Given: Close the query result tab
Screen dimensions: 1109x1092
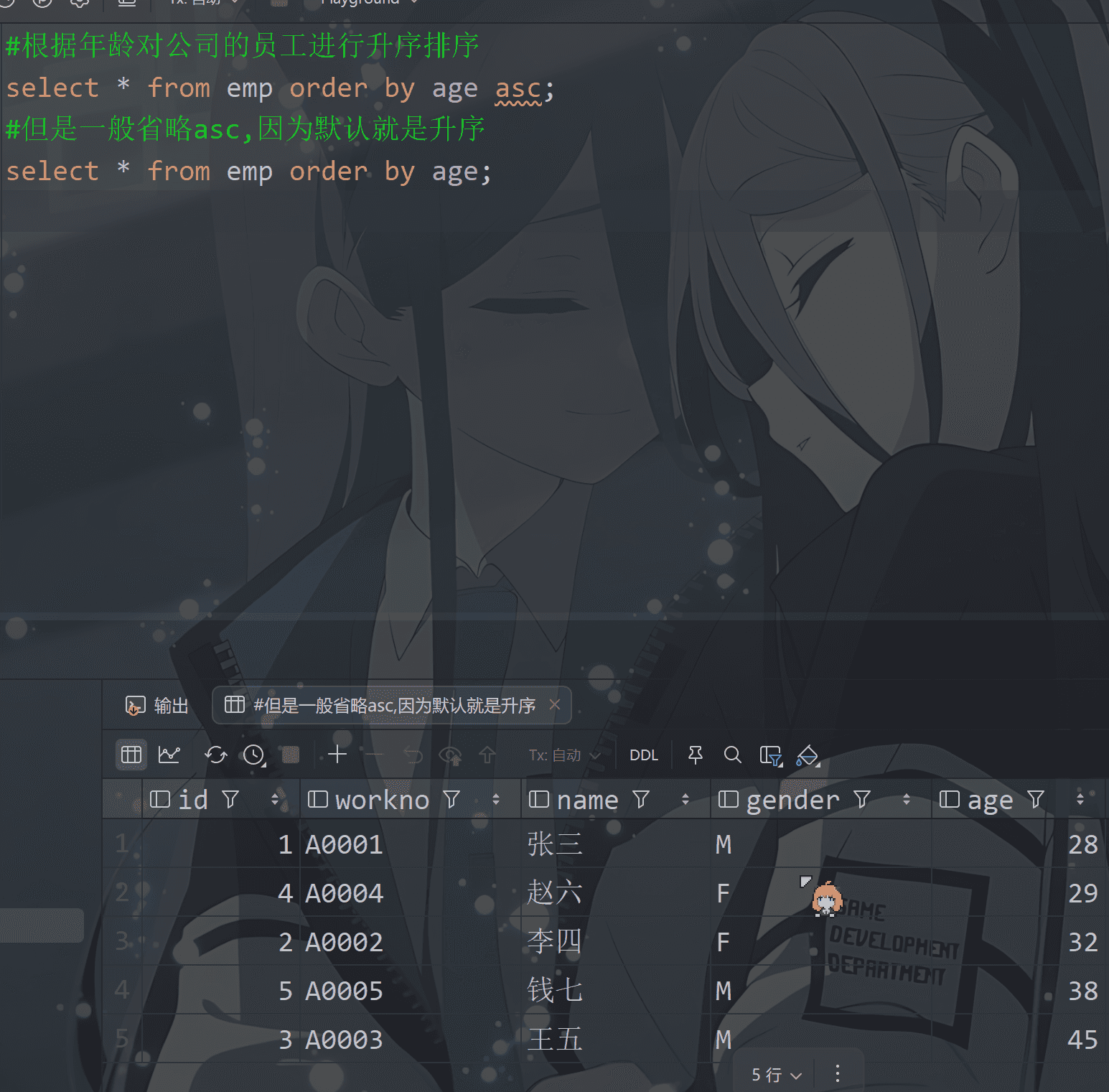Looking at the screenshot, I should coord(555,705).
